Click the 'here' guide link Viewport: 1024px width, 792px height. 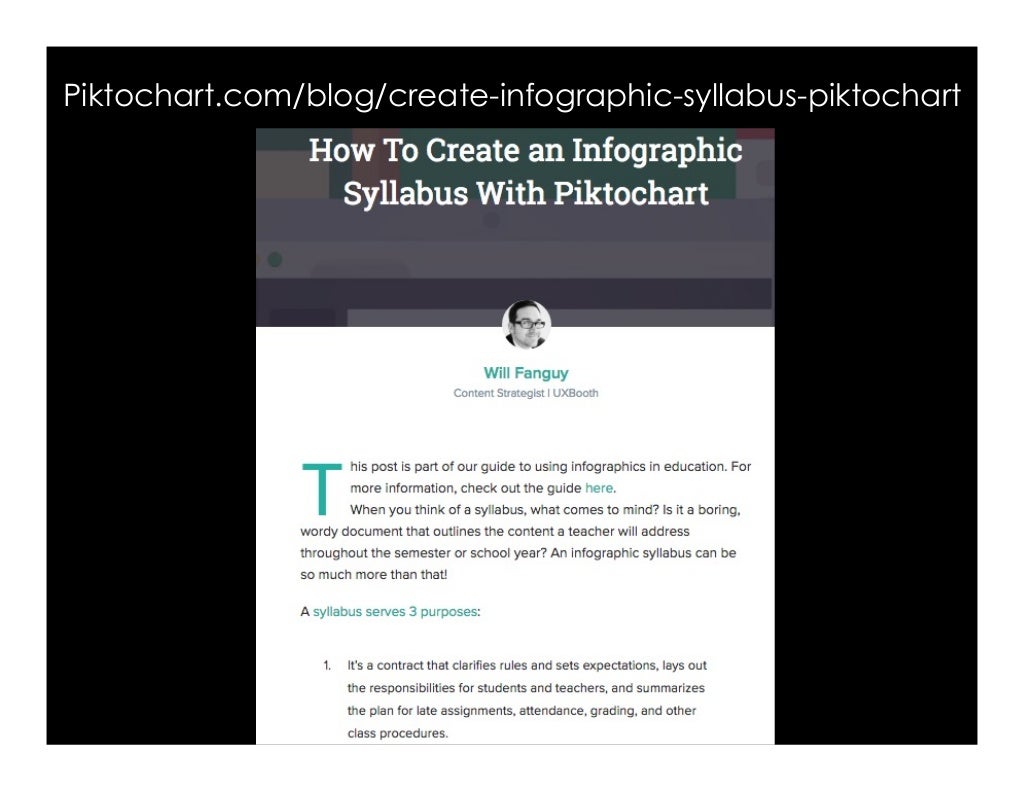coord(599,488)
